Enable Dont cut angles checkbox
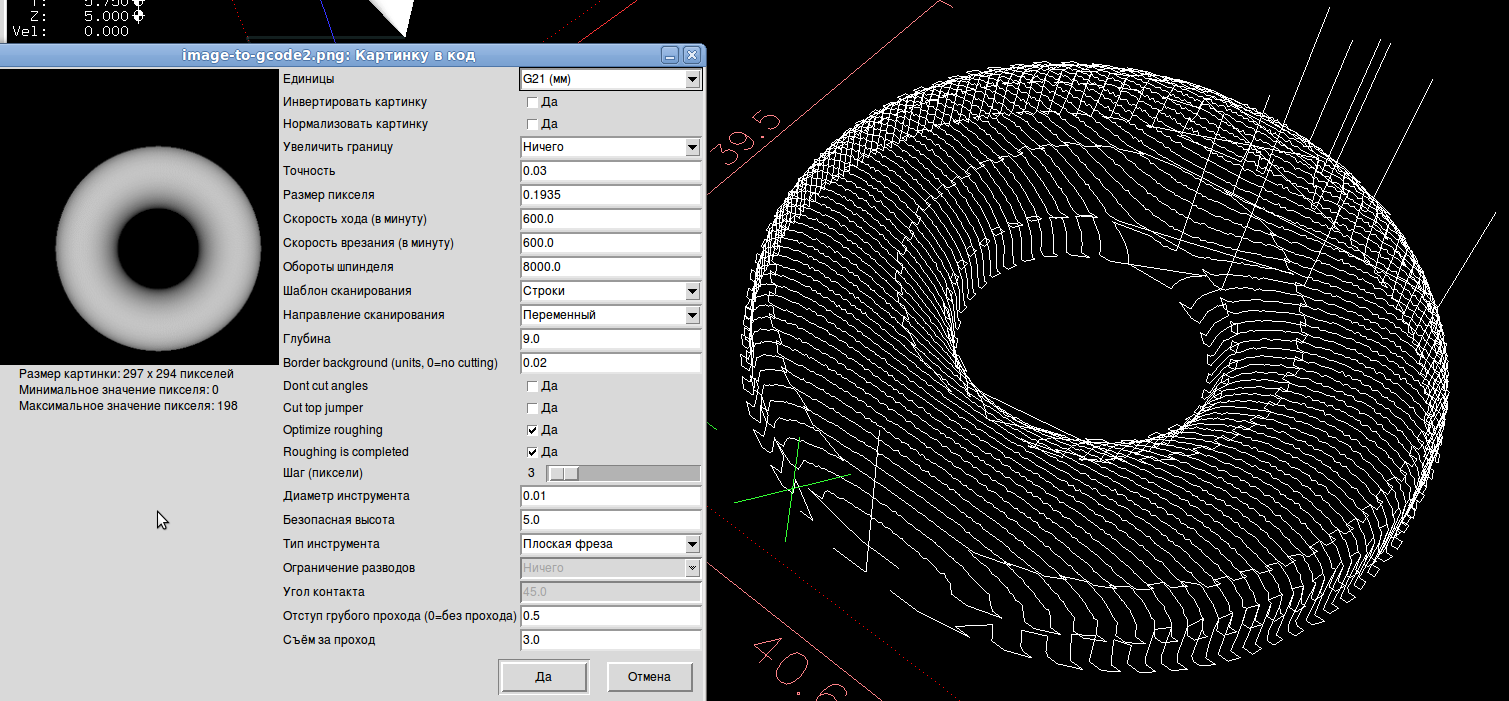 (x=533, y=386)
